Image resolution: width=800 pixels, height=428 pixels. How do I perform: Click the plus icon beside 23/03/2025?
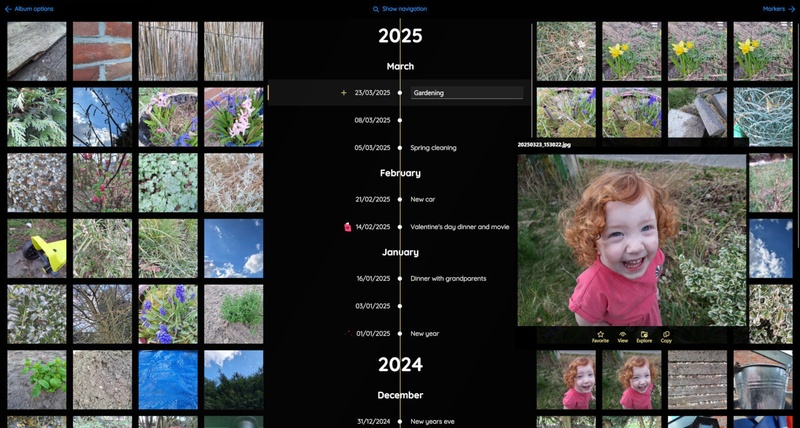point(344,93)
